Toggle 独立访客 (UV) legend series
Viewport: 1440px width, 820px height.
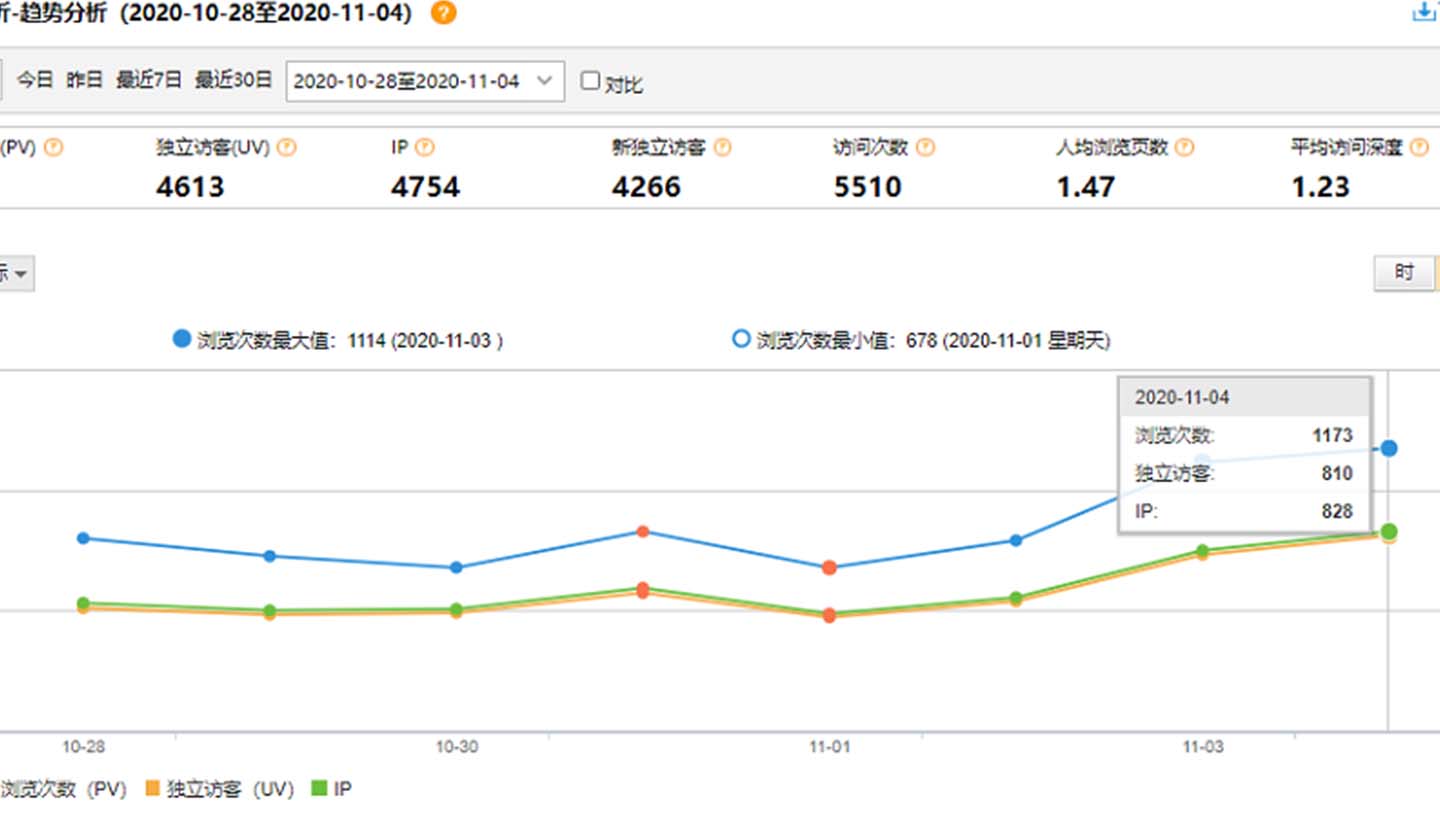(x=219, y=789)
